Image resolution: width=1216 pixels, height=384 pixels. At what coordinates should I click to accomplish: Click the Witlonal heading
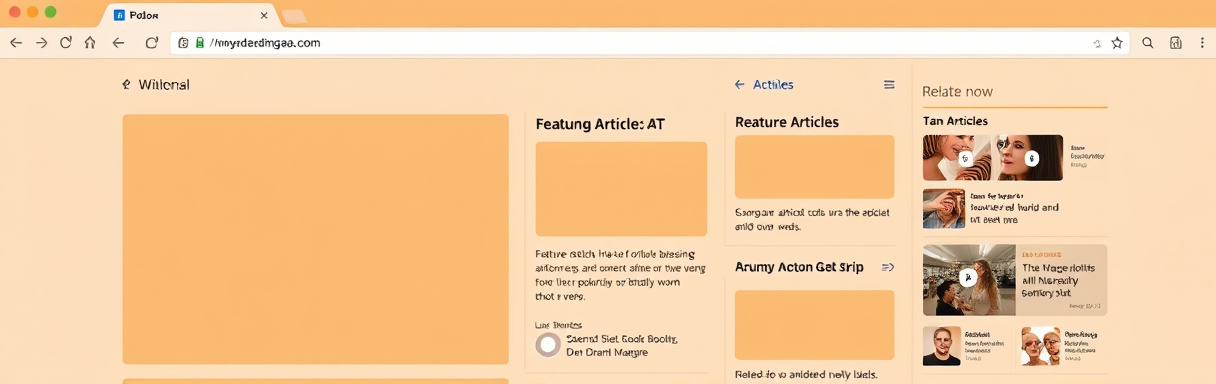pos(164,85)
